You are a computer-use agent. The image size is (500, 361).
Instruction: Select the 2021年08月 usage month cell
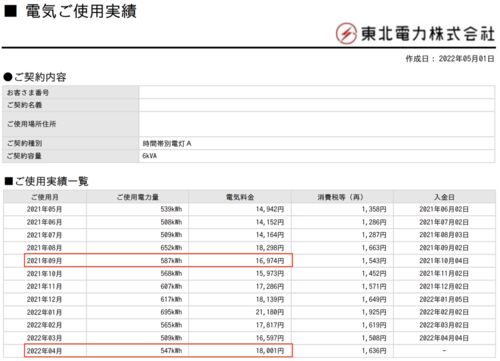[x=44, y=248]
